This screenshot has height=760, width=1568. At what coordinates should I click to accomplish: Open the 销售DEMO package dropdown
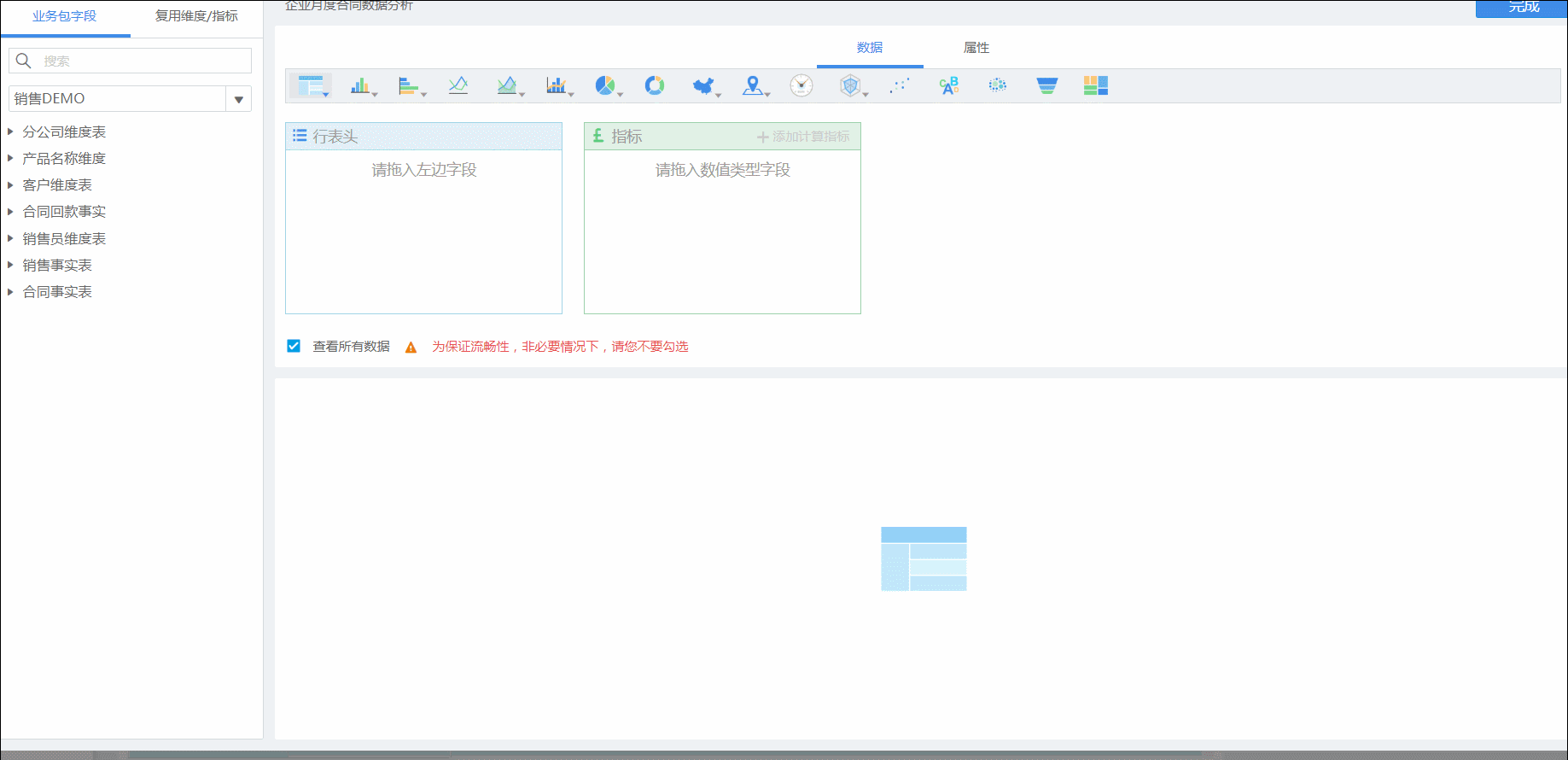[239, 99]
